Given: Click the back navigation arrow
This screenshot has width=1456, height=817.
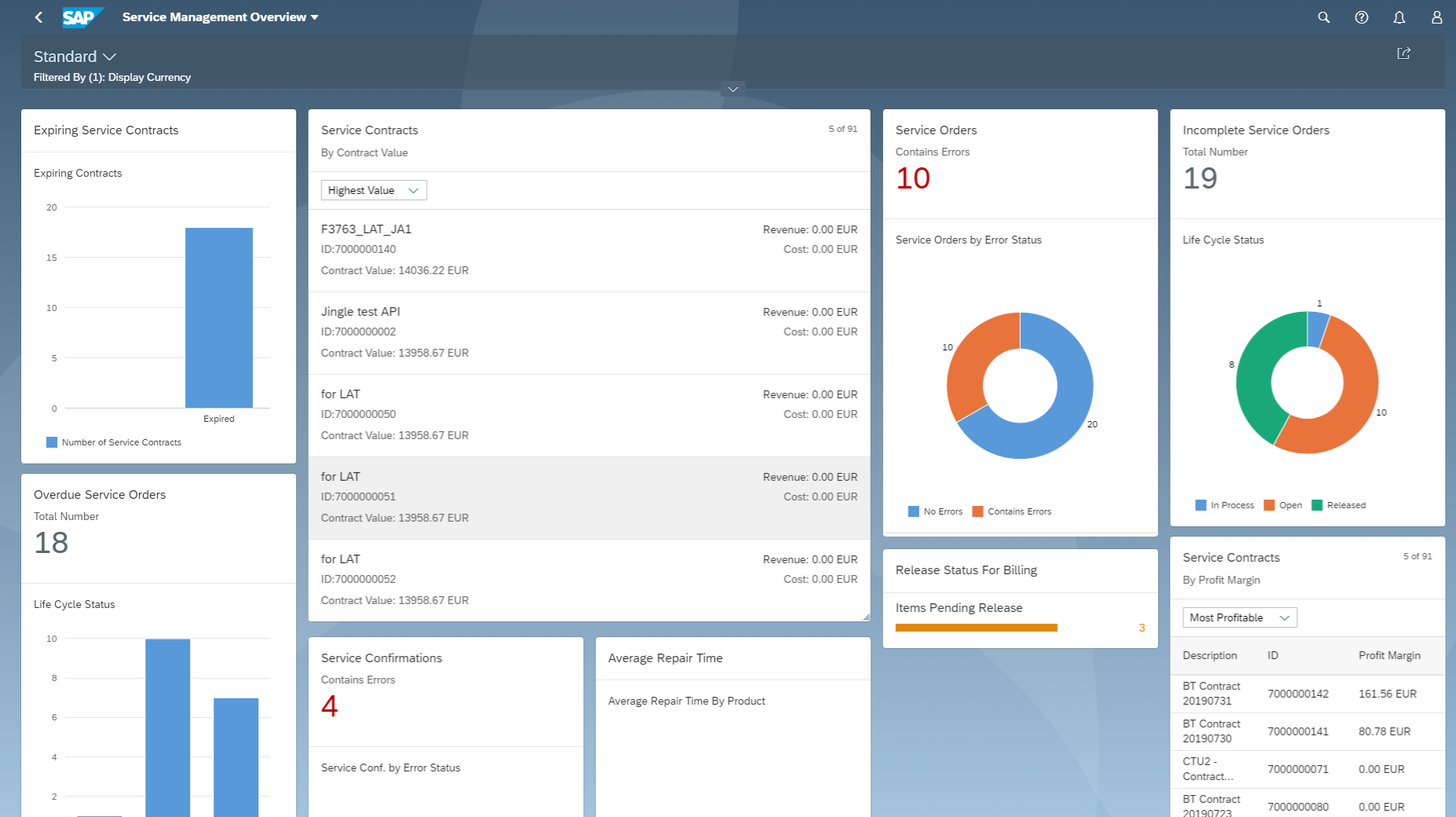Looking at the screenshot, I should [39, 16].
